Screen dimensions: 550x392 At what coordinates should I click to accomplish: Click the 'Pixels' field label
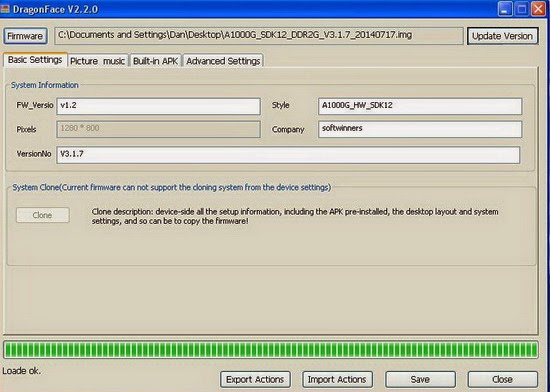tap(26, 129)
